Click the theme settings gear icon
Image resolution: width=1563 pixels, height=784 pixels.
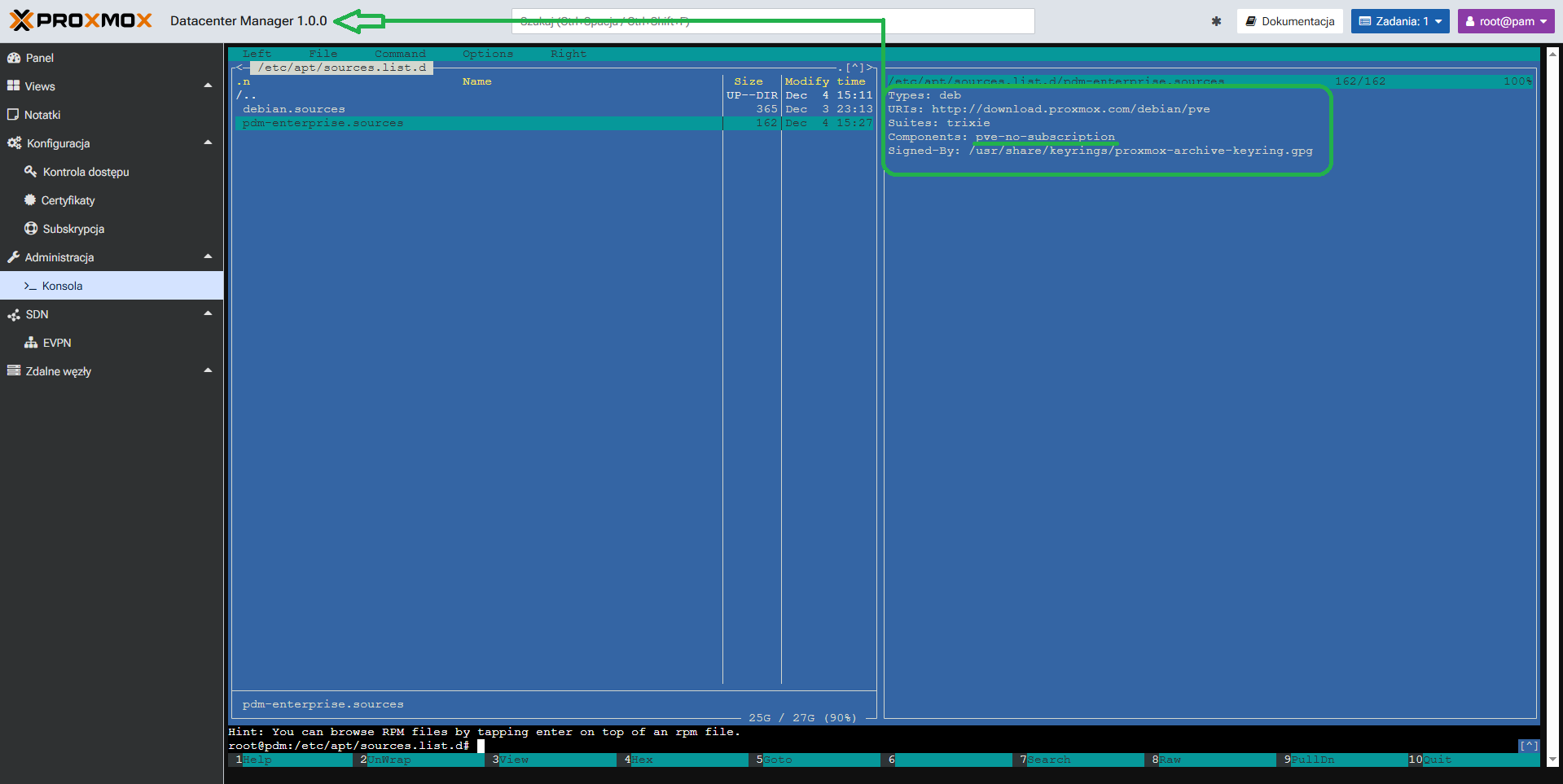point(1216,21)
